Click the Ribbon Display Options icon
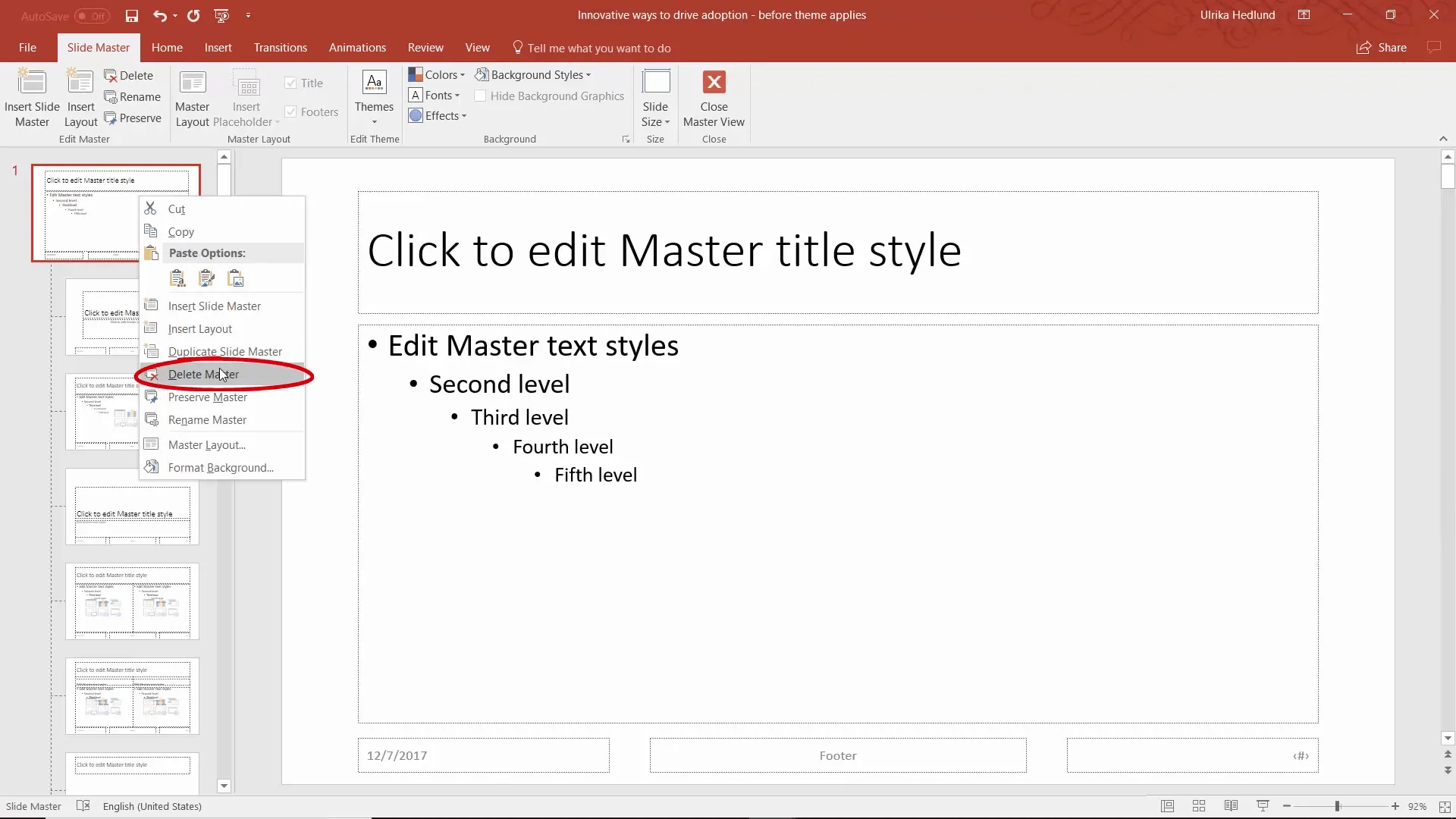This screenshot has height=819, width=1456. [1304, 14]
